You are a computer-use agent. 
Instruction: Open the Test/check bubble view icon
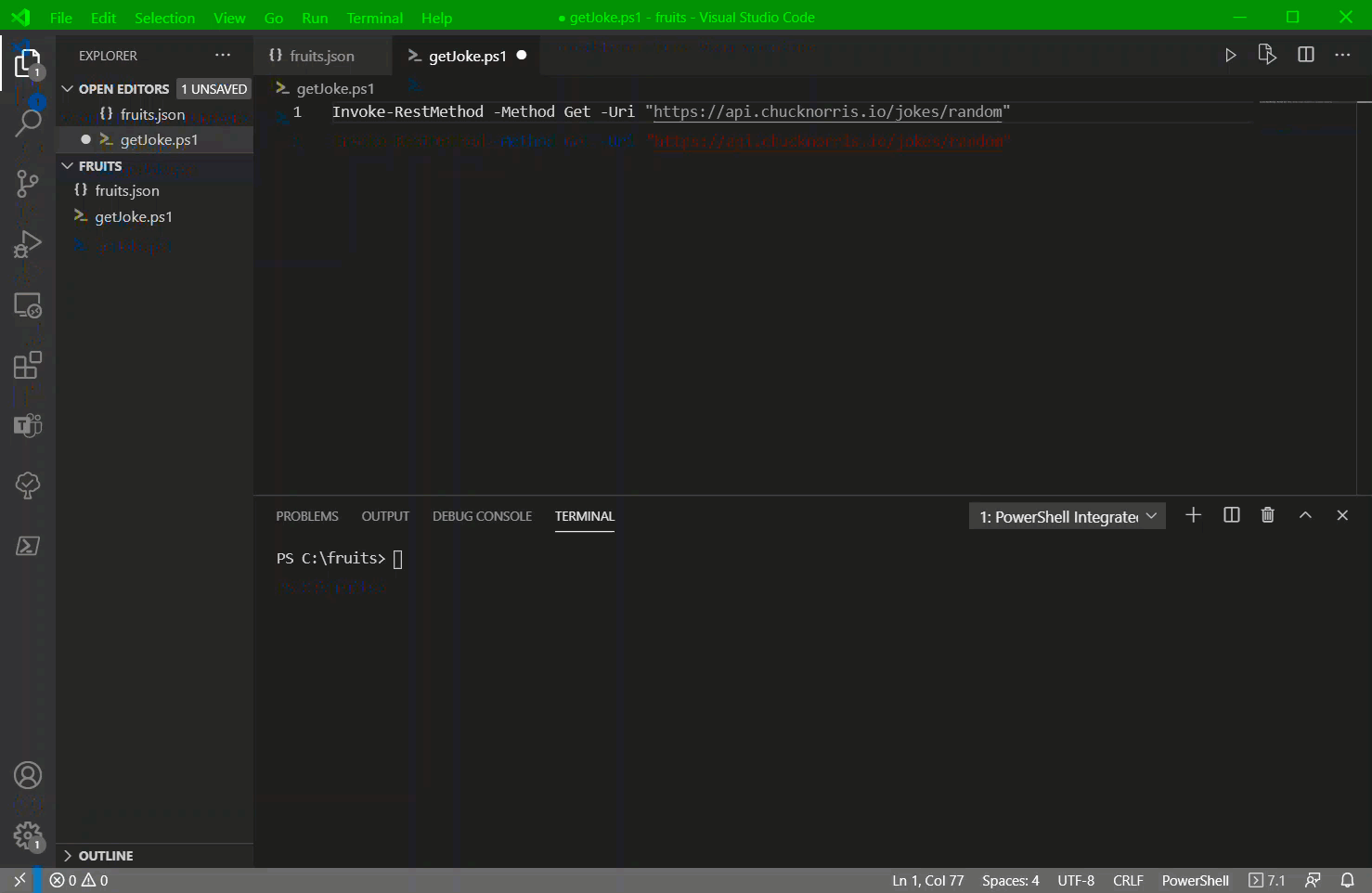(28, 485)
